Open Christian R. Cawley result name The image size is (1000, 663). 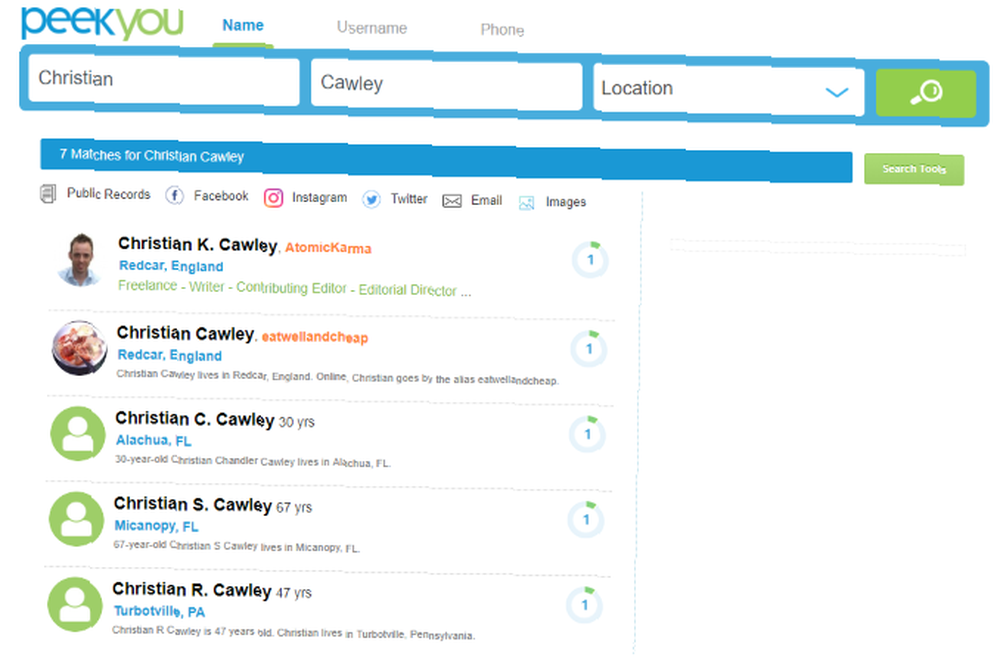click(x=192, y=590)
